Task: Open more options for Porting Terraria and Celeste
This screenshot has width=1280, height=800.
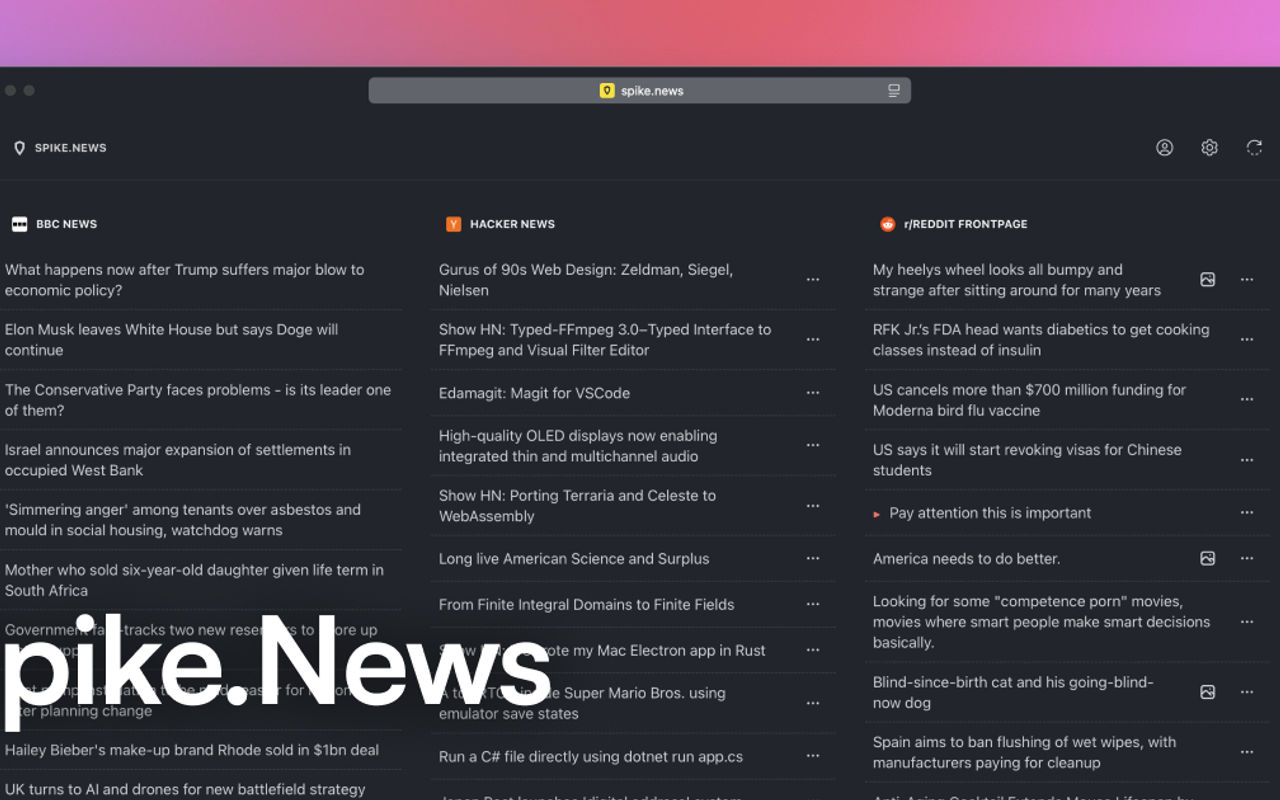Action: (813, 506)
